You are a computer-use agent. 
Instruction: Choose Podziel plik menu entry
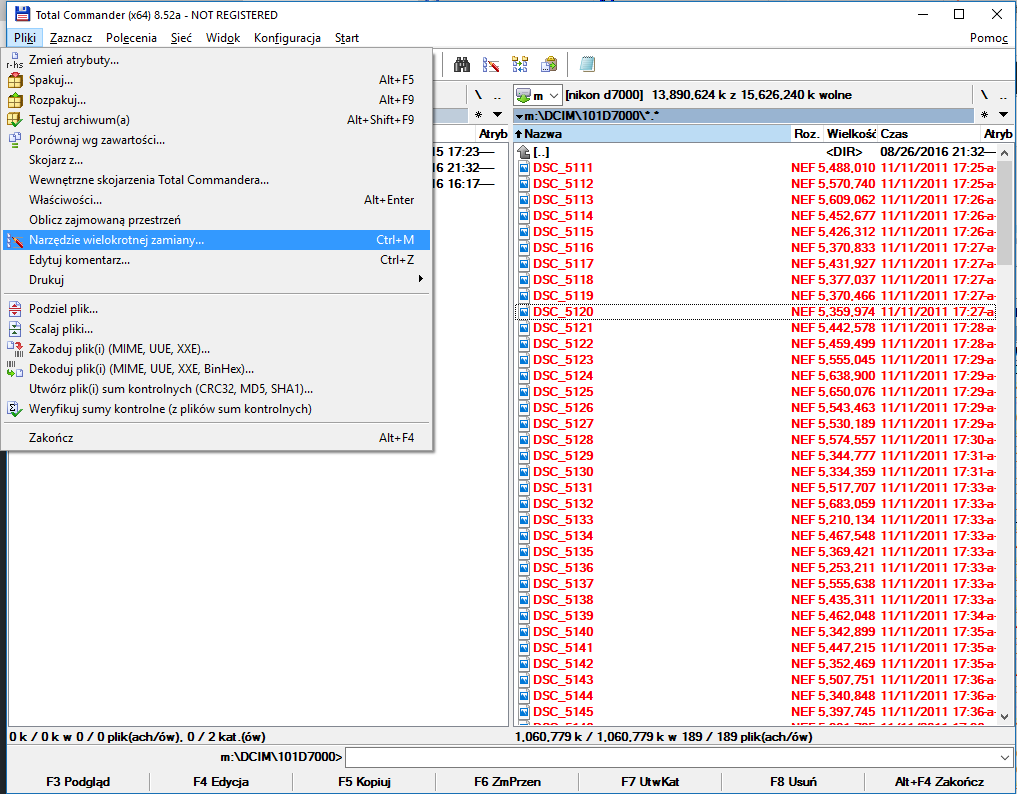click(217, 309)
